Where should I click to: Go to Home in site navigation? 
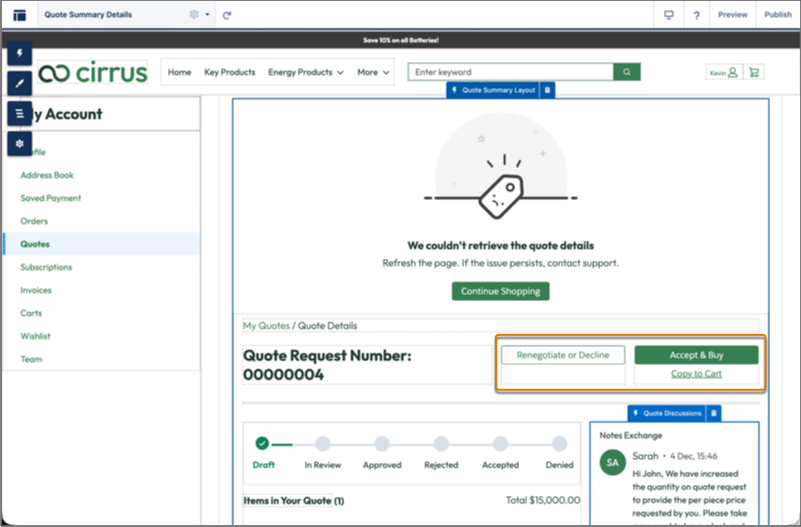coord(179,72)
